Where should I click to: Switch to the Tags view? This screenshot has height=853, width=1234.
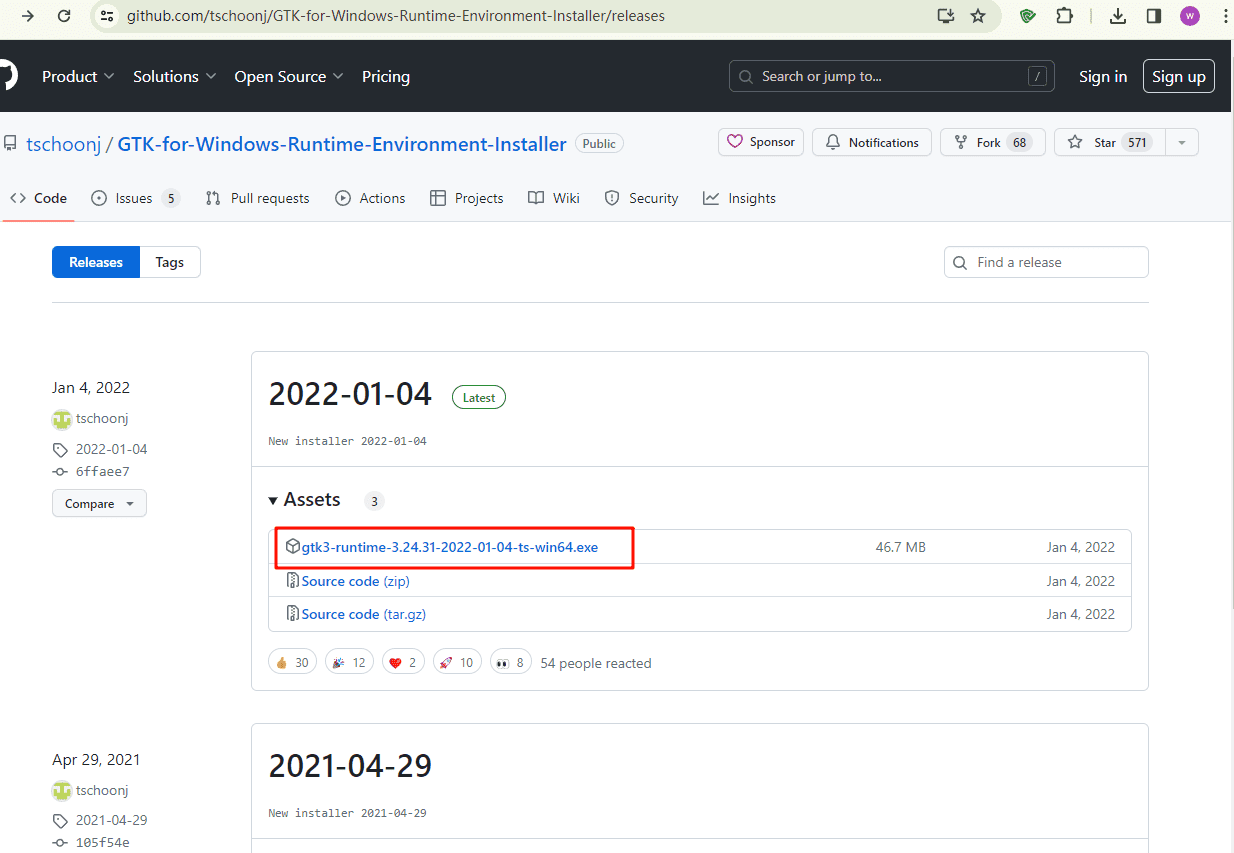pos(170,262)
